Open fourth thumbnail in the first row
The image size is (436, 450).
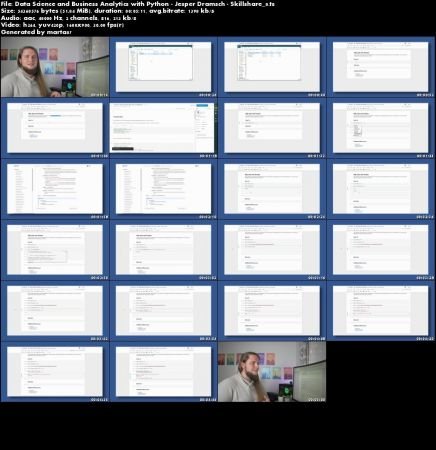click(x=381, y=67)
